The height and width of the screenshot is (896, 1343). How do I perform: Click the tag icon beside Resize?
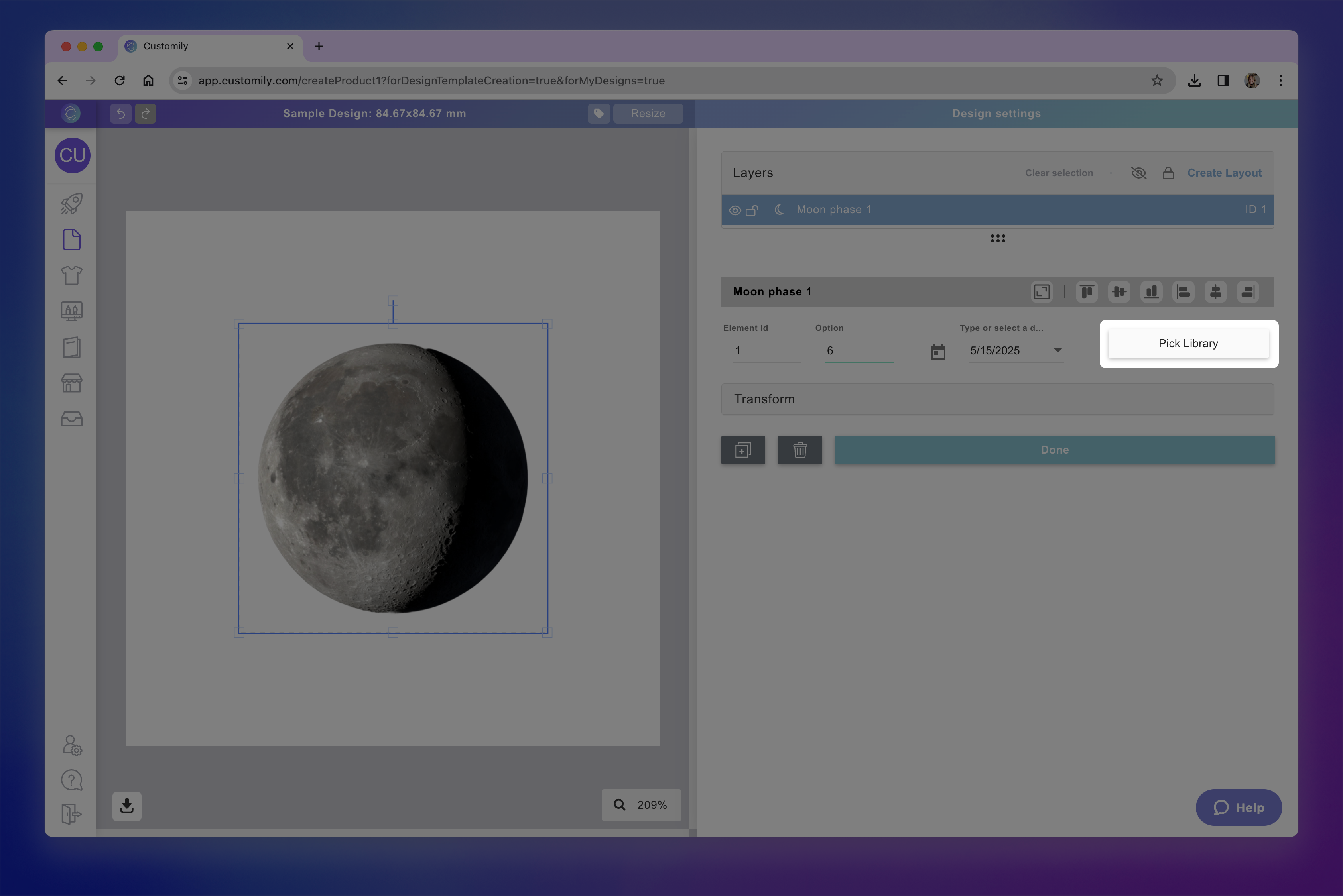click(599, 113)
